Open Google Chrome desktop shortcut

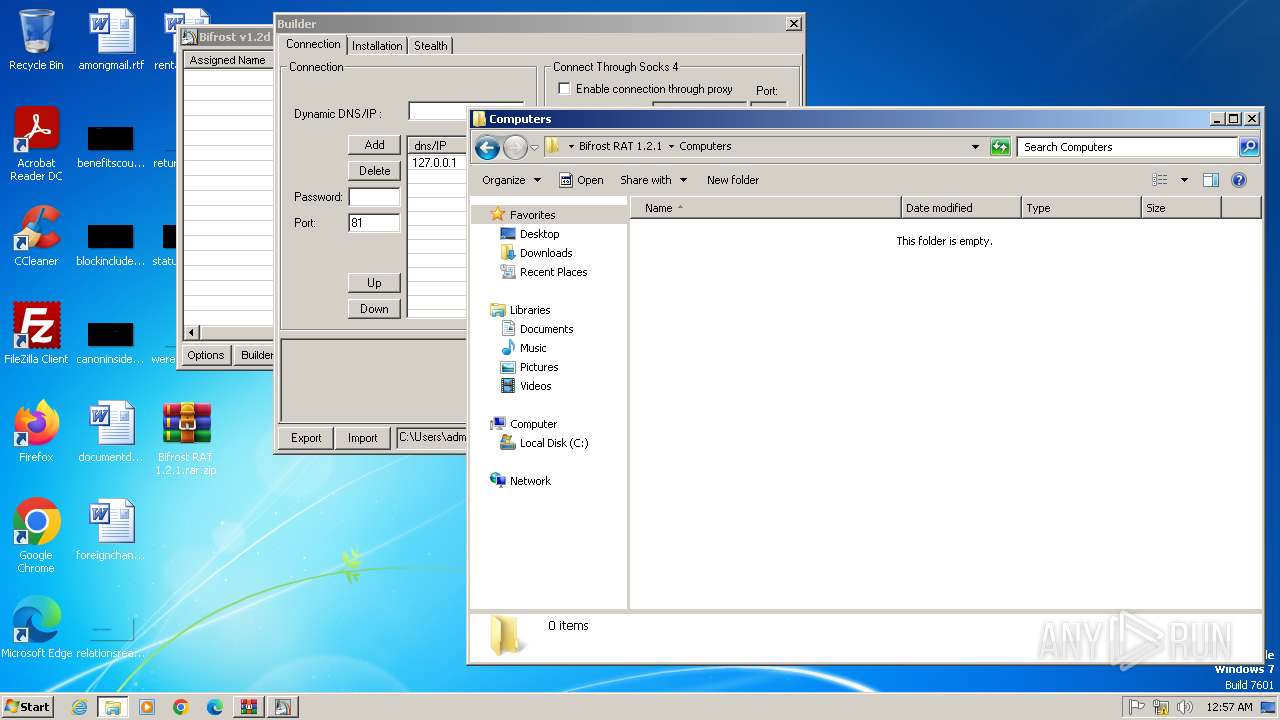(36, 536)
